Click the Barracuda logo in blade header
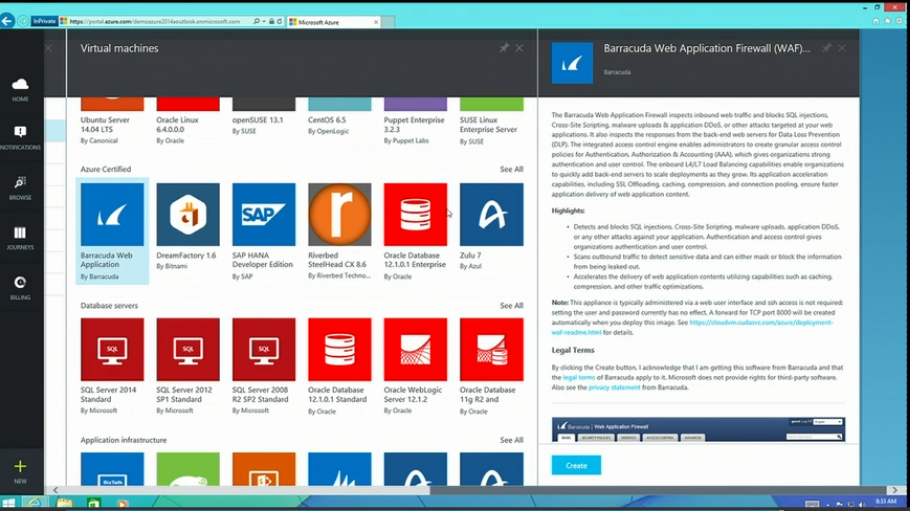 [572, 63]
